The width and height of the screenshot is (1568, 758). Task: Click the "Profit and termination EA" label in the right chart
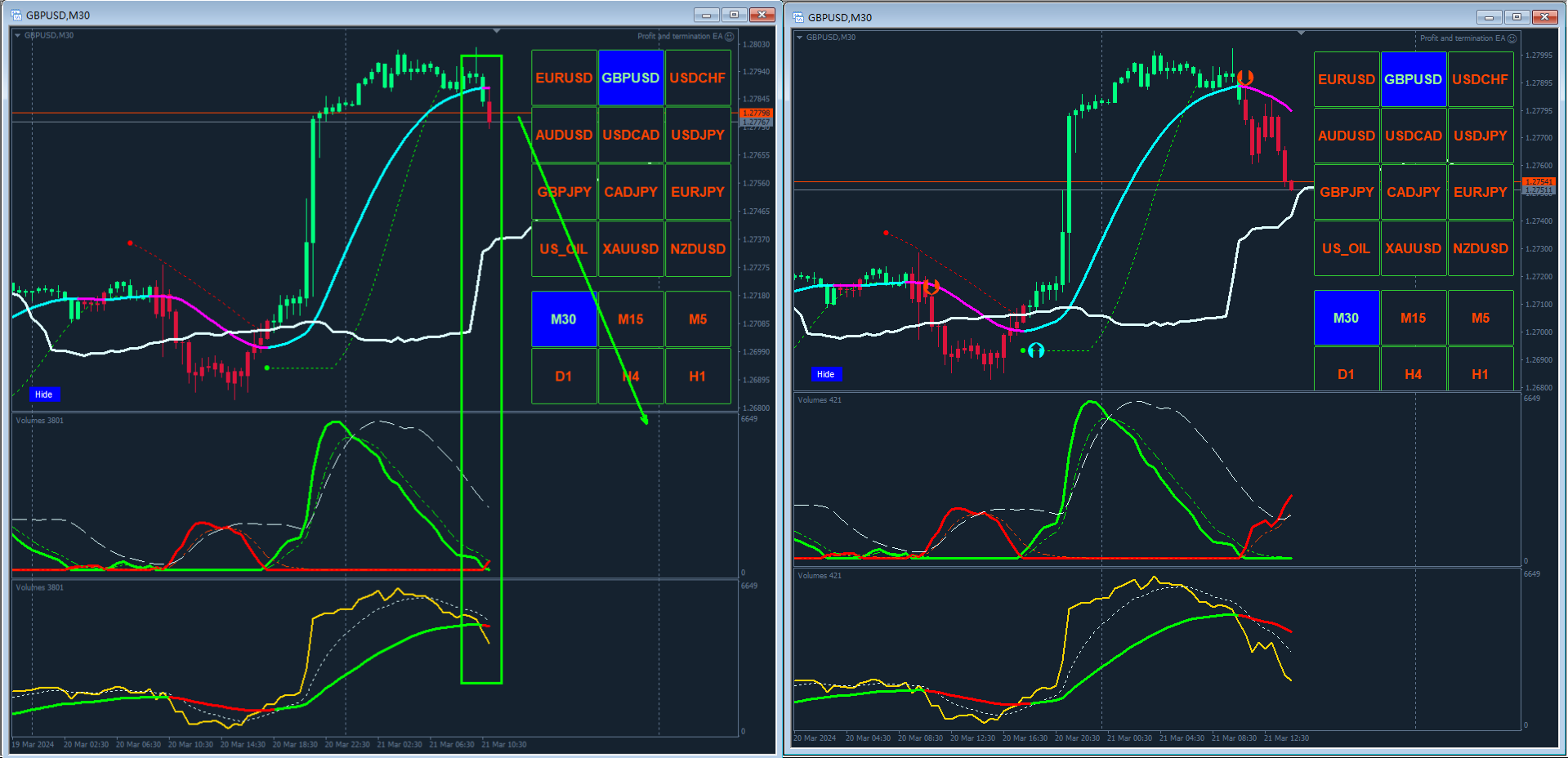tap(1463, 38)
